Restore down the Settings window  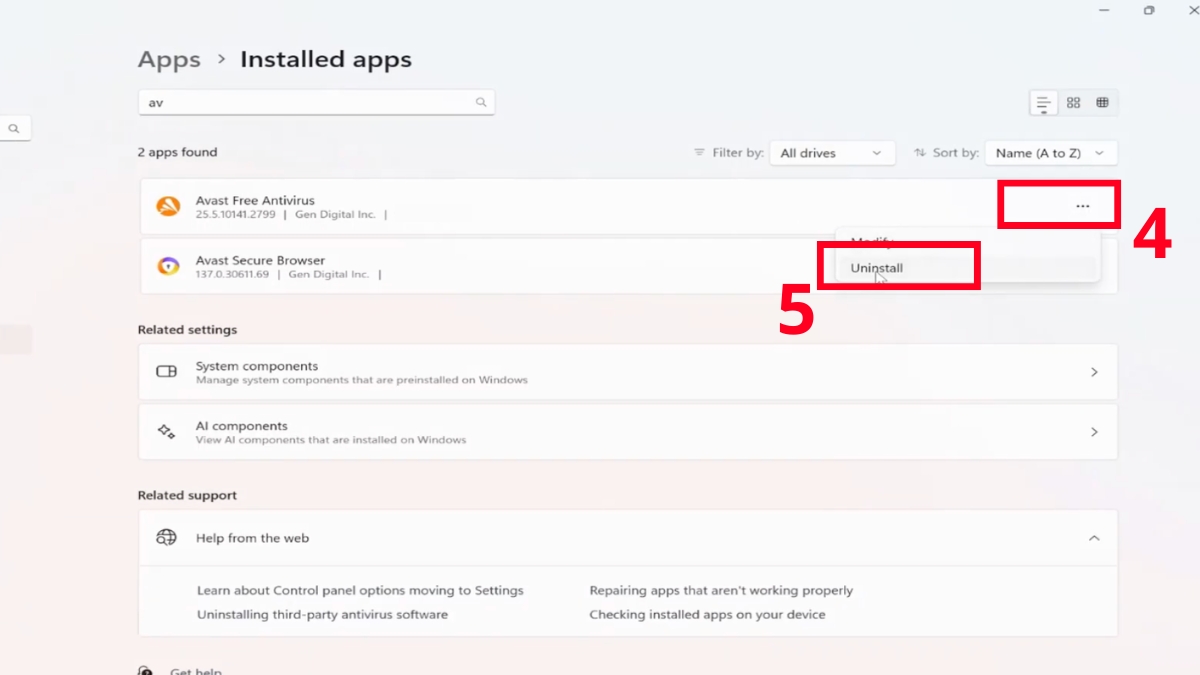click(x=1149, y=11)
